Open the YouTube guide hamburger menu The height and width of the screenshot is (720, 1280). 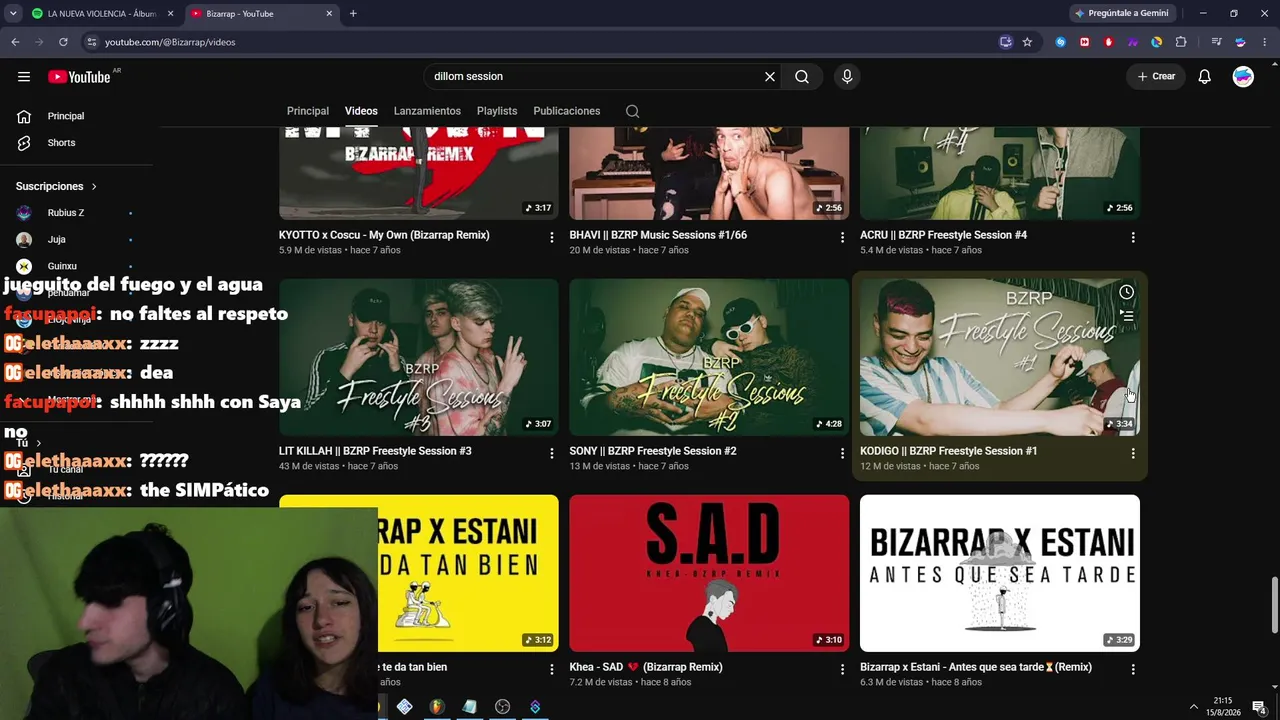coord(24,77)
